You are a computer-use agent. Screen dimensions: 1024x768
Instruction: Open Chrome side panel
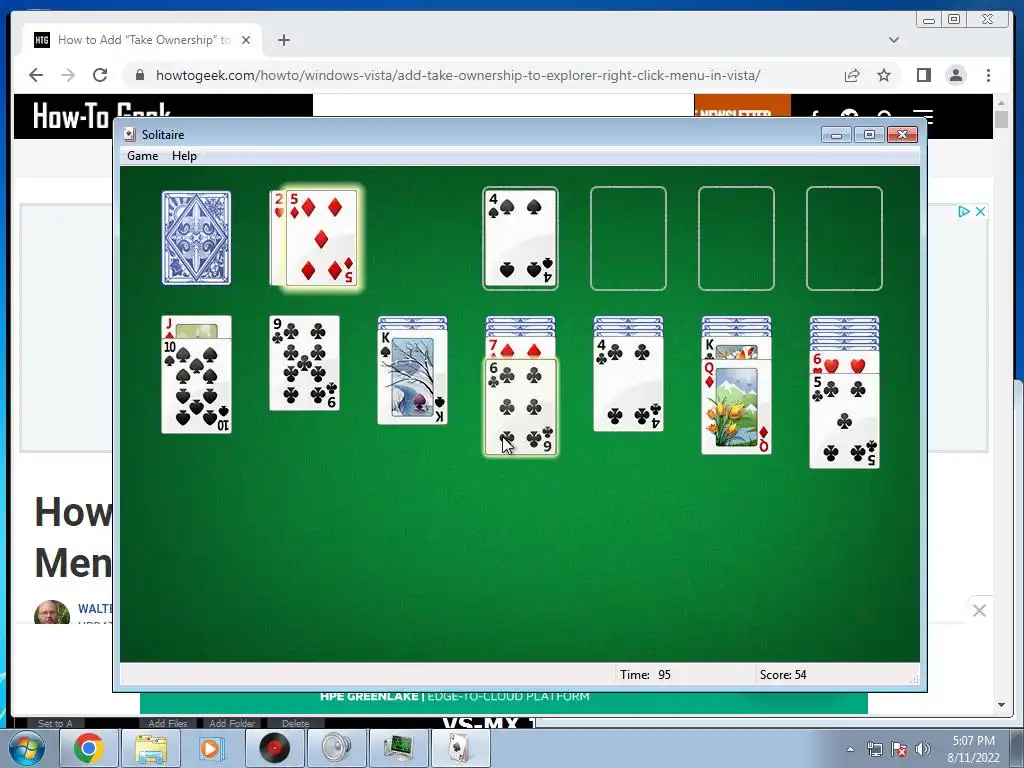923,75
